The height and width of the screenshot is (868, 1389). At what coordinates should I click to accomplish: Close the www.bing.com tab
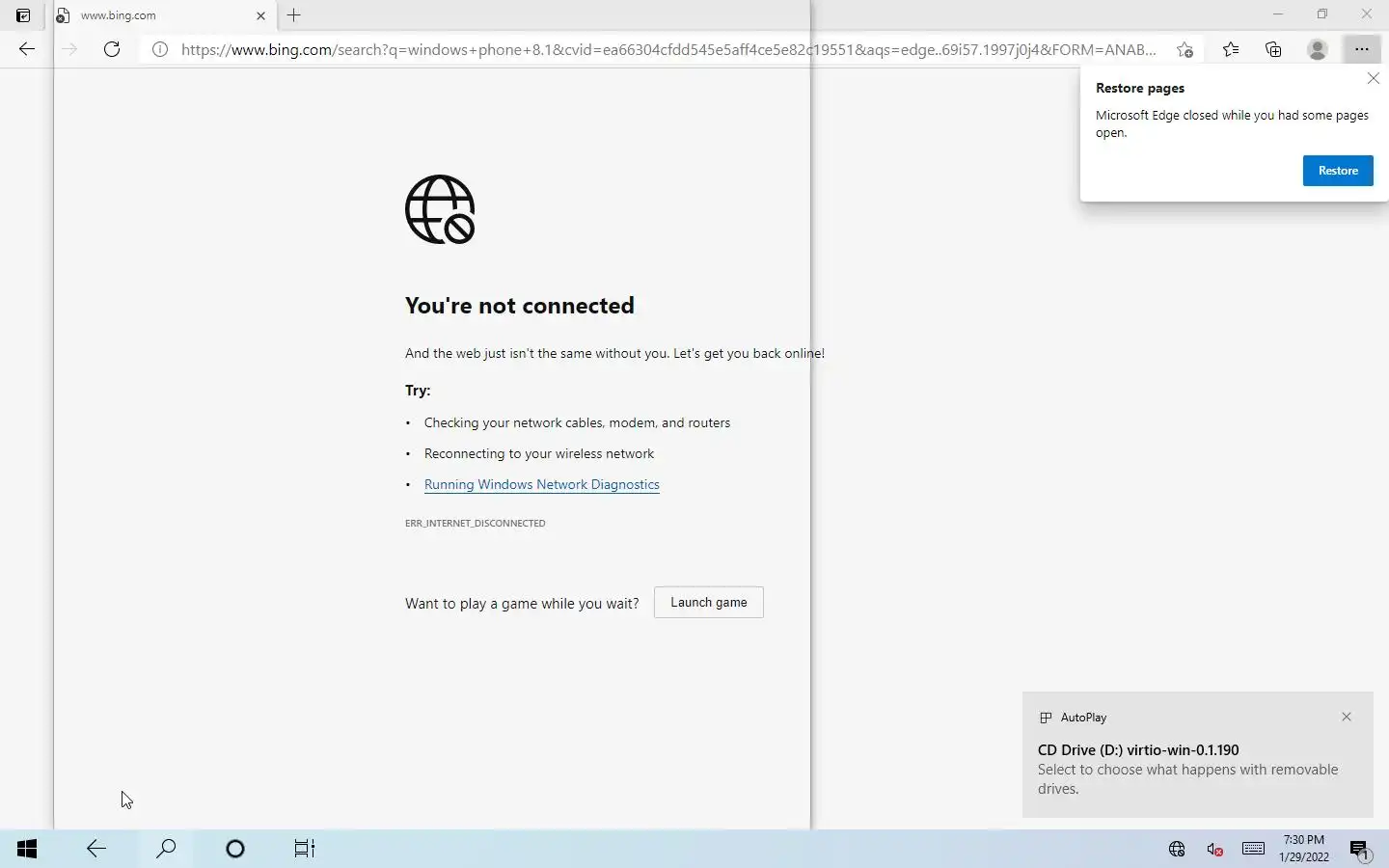[260, 15]
